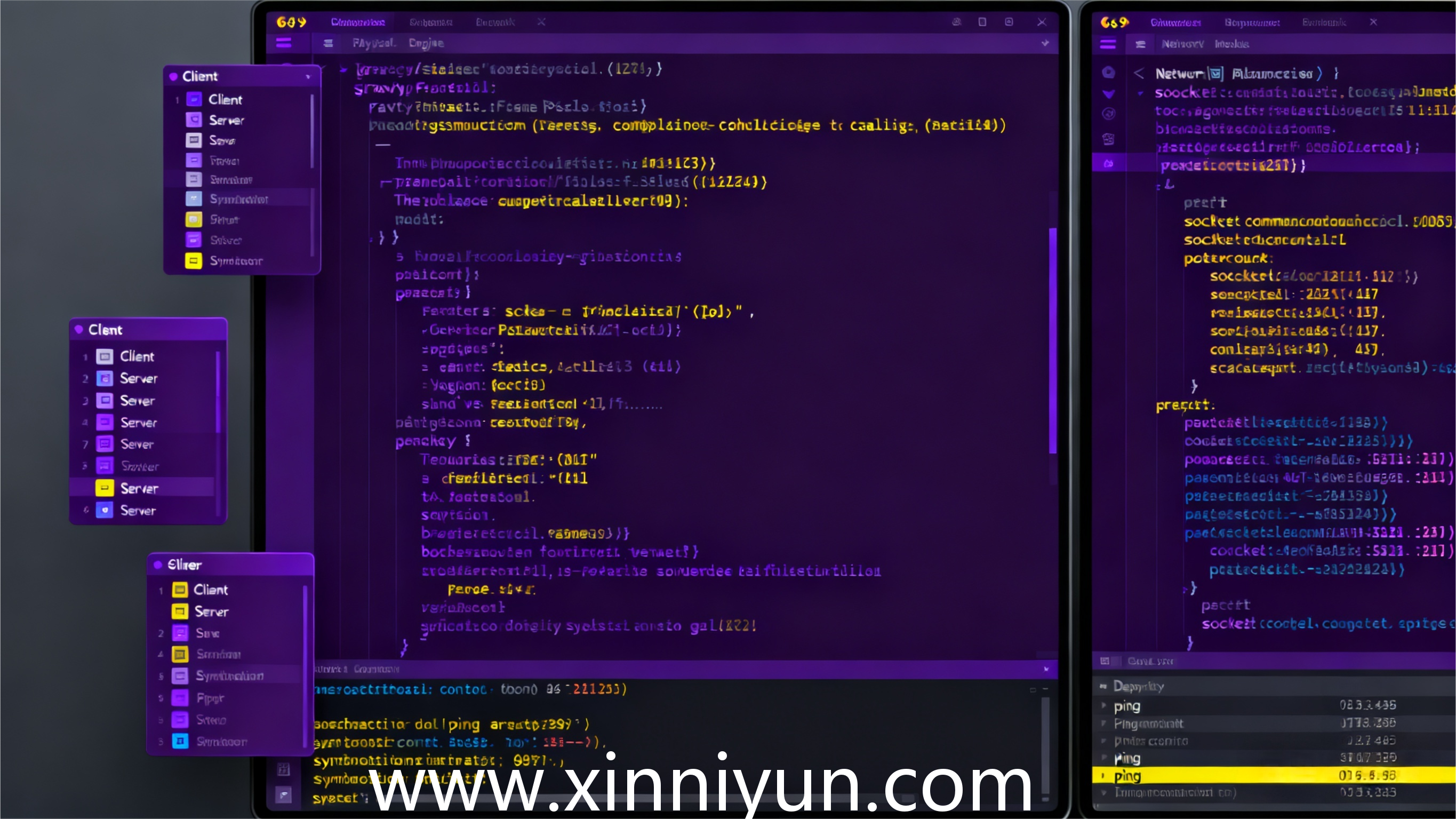The width and height of the screenshot is (1456, 819).
Task: Click the blue Symbol icon in bottom panel
Action: [180, 741]
